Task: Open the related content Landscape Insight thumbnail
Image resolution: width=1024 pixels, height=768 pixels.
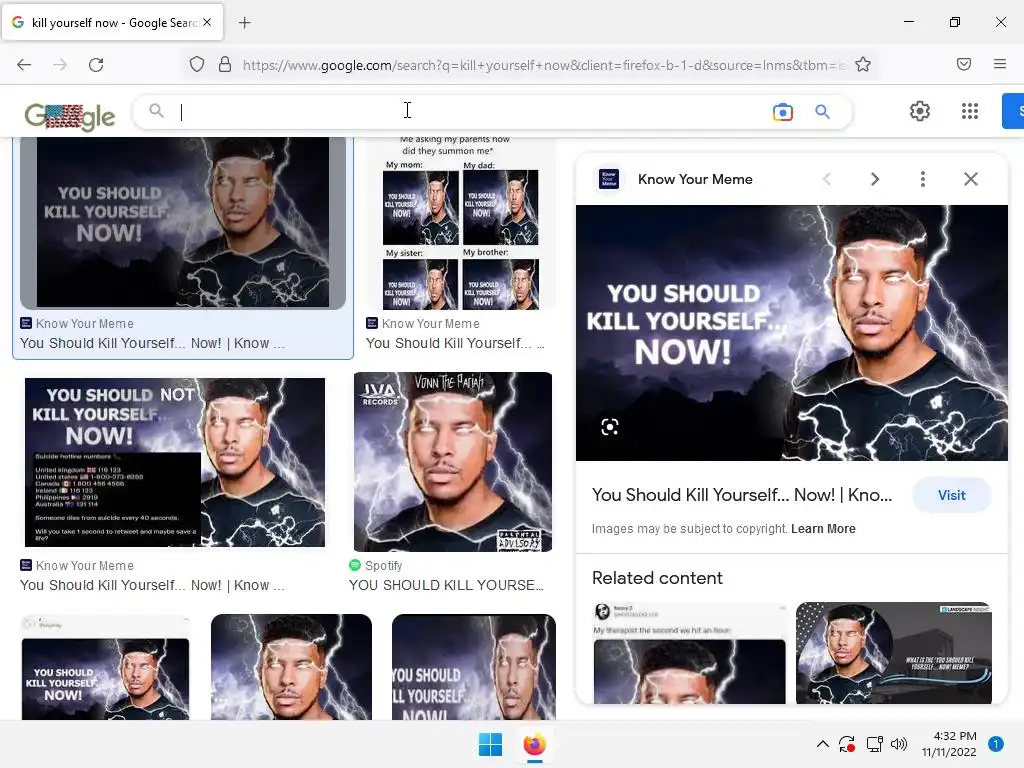Action: [893, 653]
